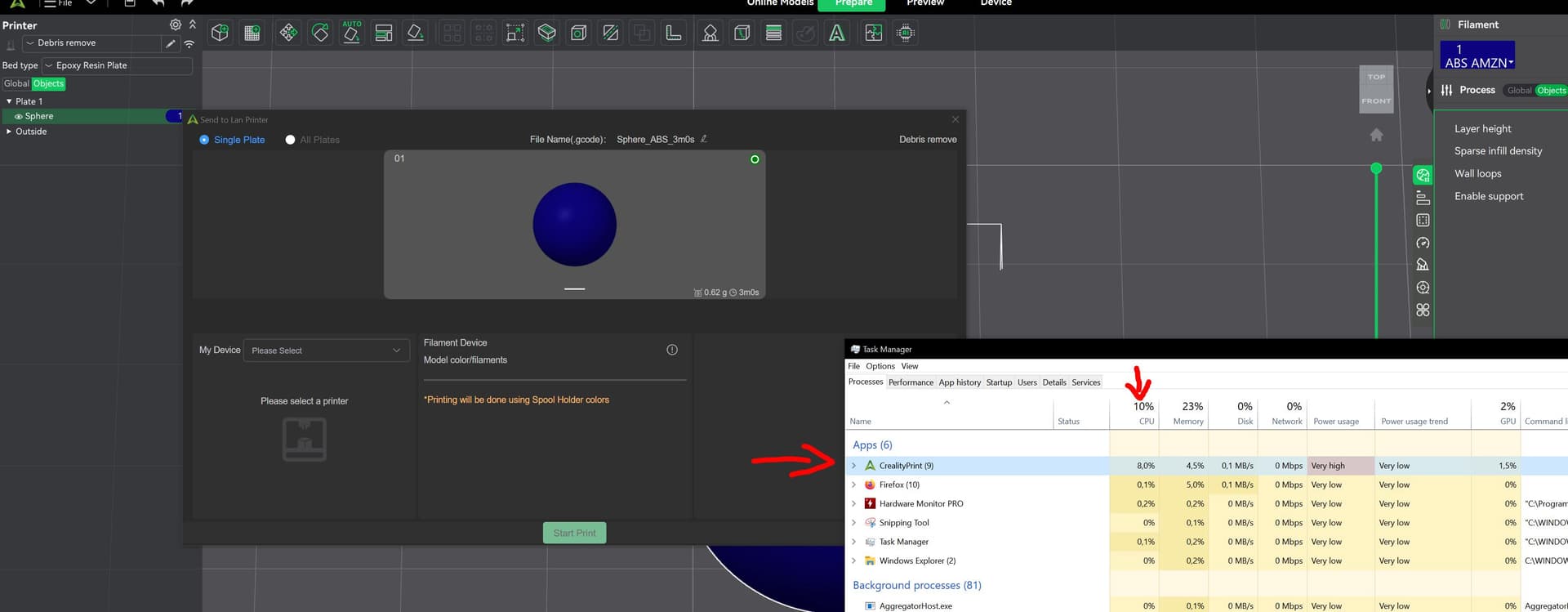Toggle visibility eye for Sphere object
The height and width of the screenshot is (612, 1568).
pos(18,116)
